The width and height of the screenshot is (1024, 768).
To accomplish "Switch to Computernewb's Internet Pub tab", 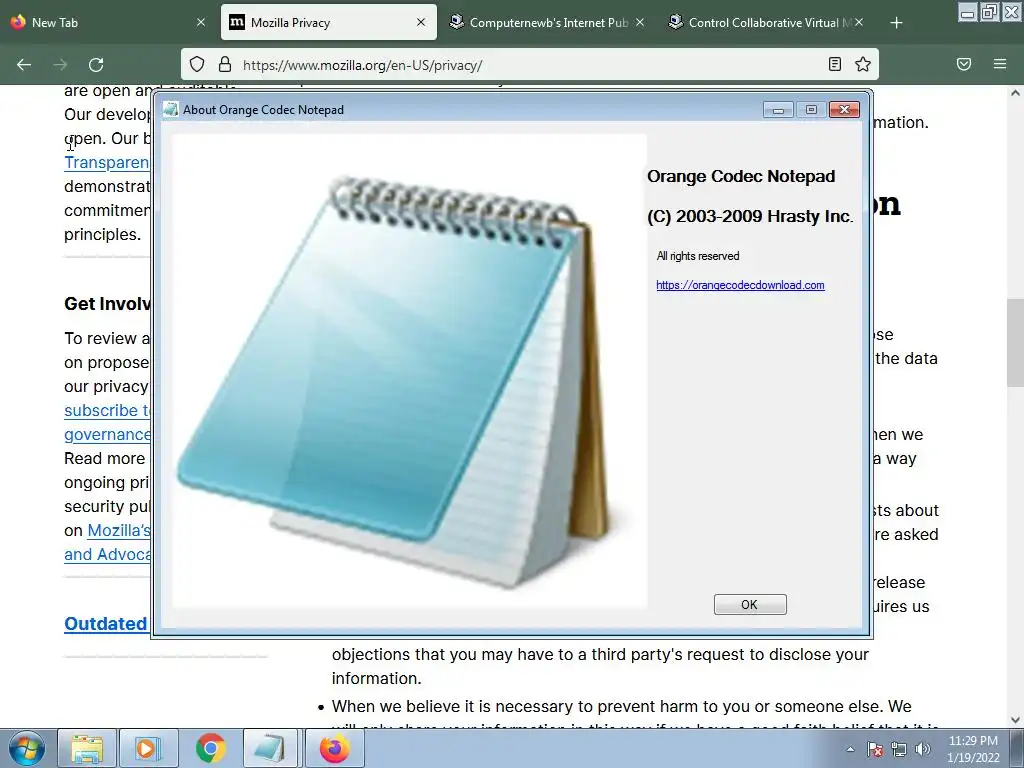I will pos(549,23).
